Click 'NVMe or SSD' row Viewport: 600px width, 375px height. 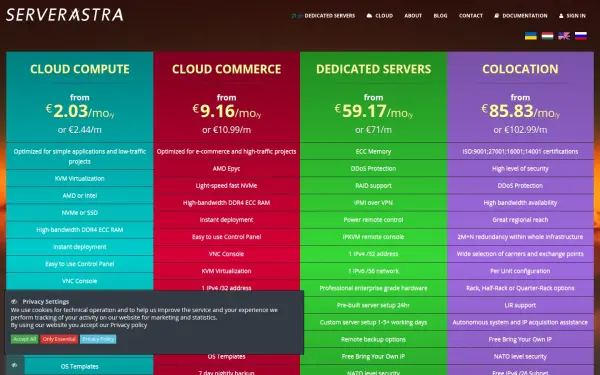pyautogui.click(x=80, y=212)
